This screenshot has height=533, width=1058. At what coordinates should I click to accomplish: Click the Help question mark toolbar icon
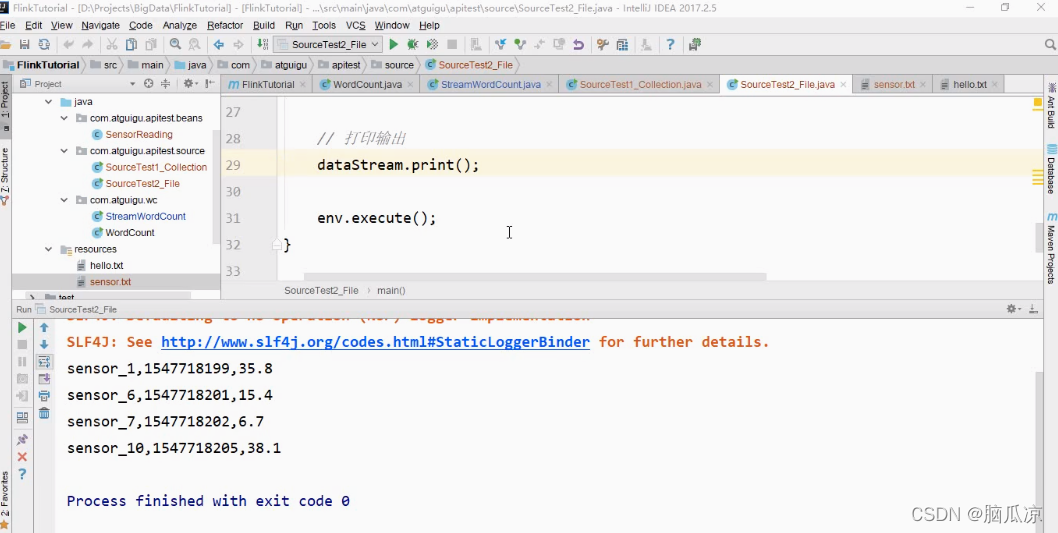pos(670,45)
